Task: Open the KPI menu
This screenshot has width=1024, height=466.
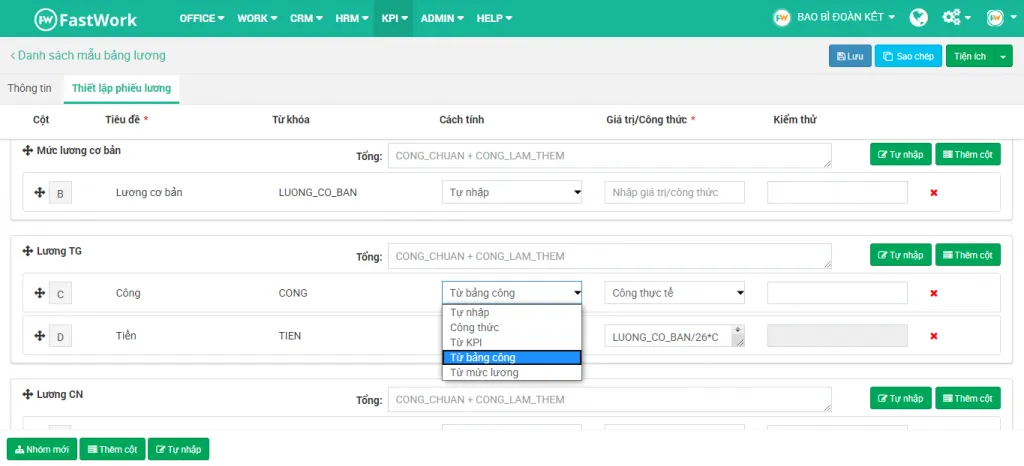Action: pyautogui.click(x=393, y=18)
